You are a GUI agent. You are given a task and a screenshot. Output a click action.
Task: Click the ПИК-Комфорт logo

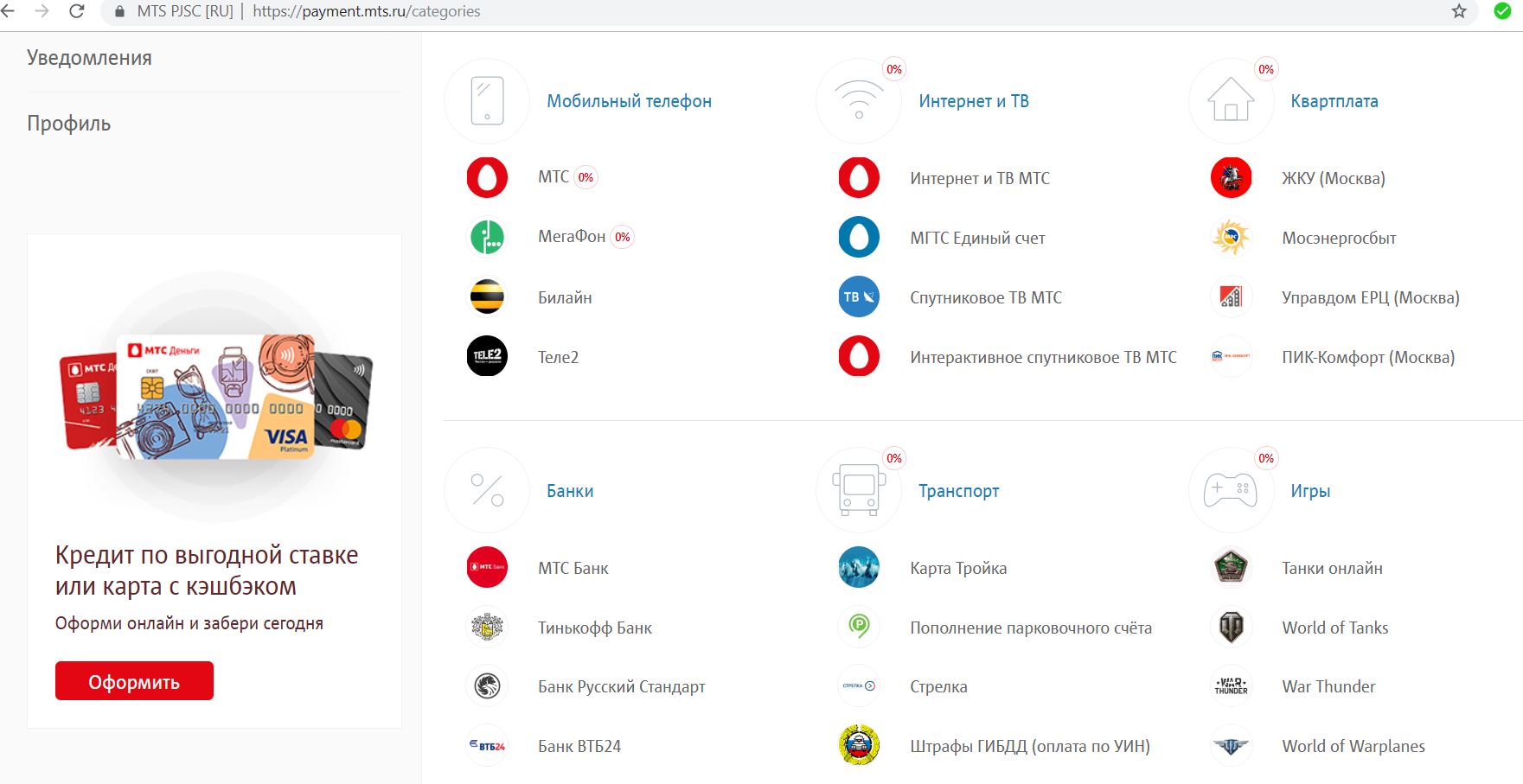pos(1231,356)
